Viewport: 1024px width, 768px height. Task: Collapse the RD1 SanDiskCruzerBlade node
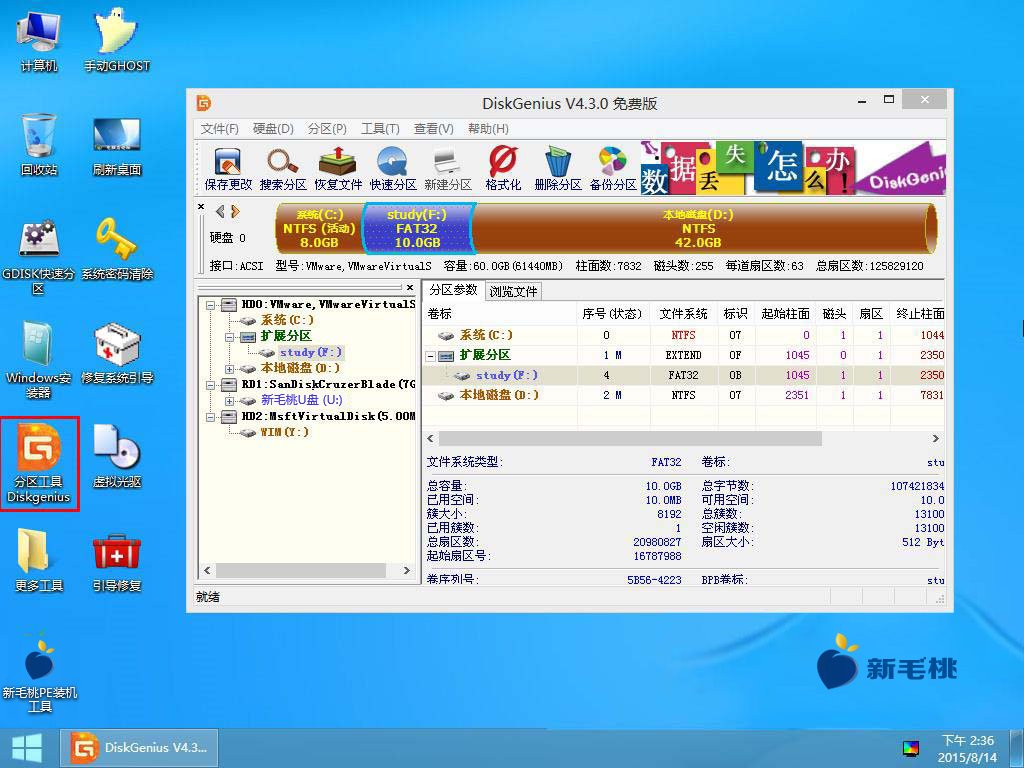pyautogui.click(x=210, y=385)
